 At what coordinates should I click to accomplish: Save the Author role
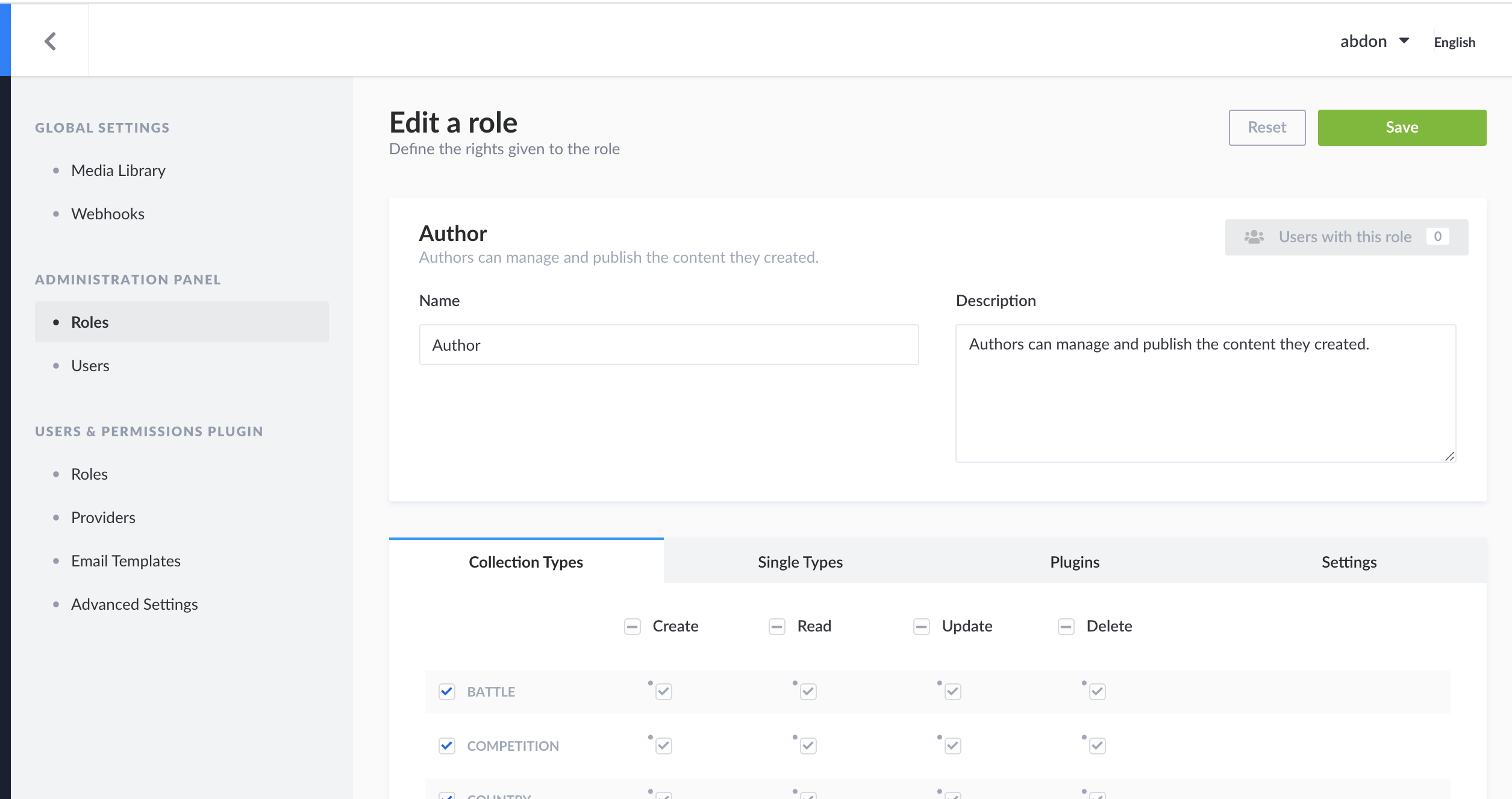(1402, 127)
